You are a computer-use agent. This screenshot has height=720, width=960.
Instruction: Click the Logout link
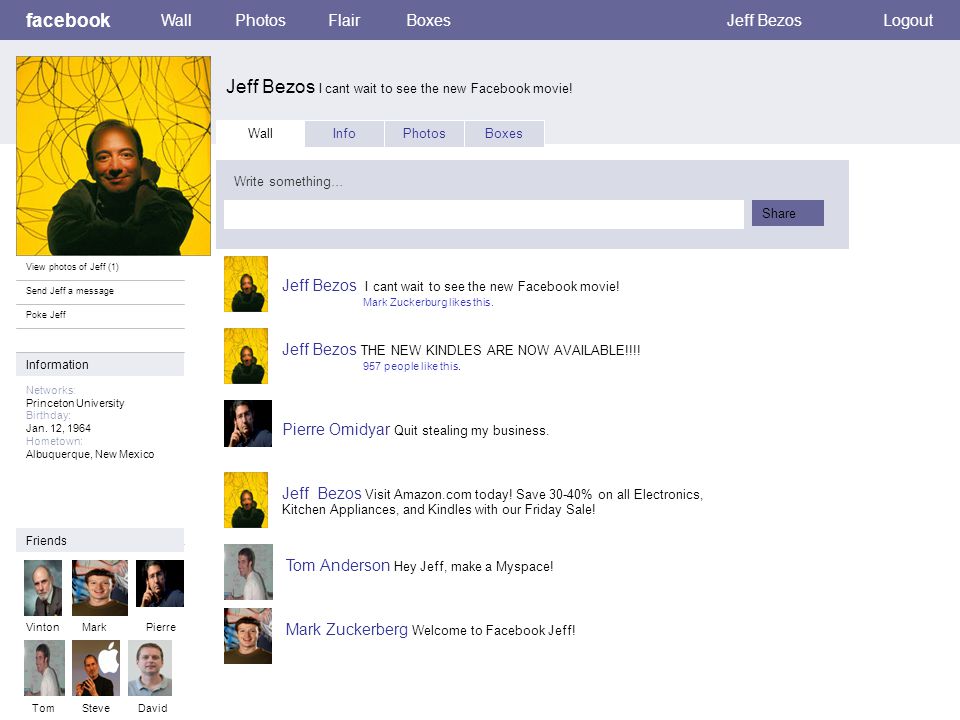[907, 20]
